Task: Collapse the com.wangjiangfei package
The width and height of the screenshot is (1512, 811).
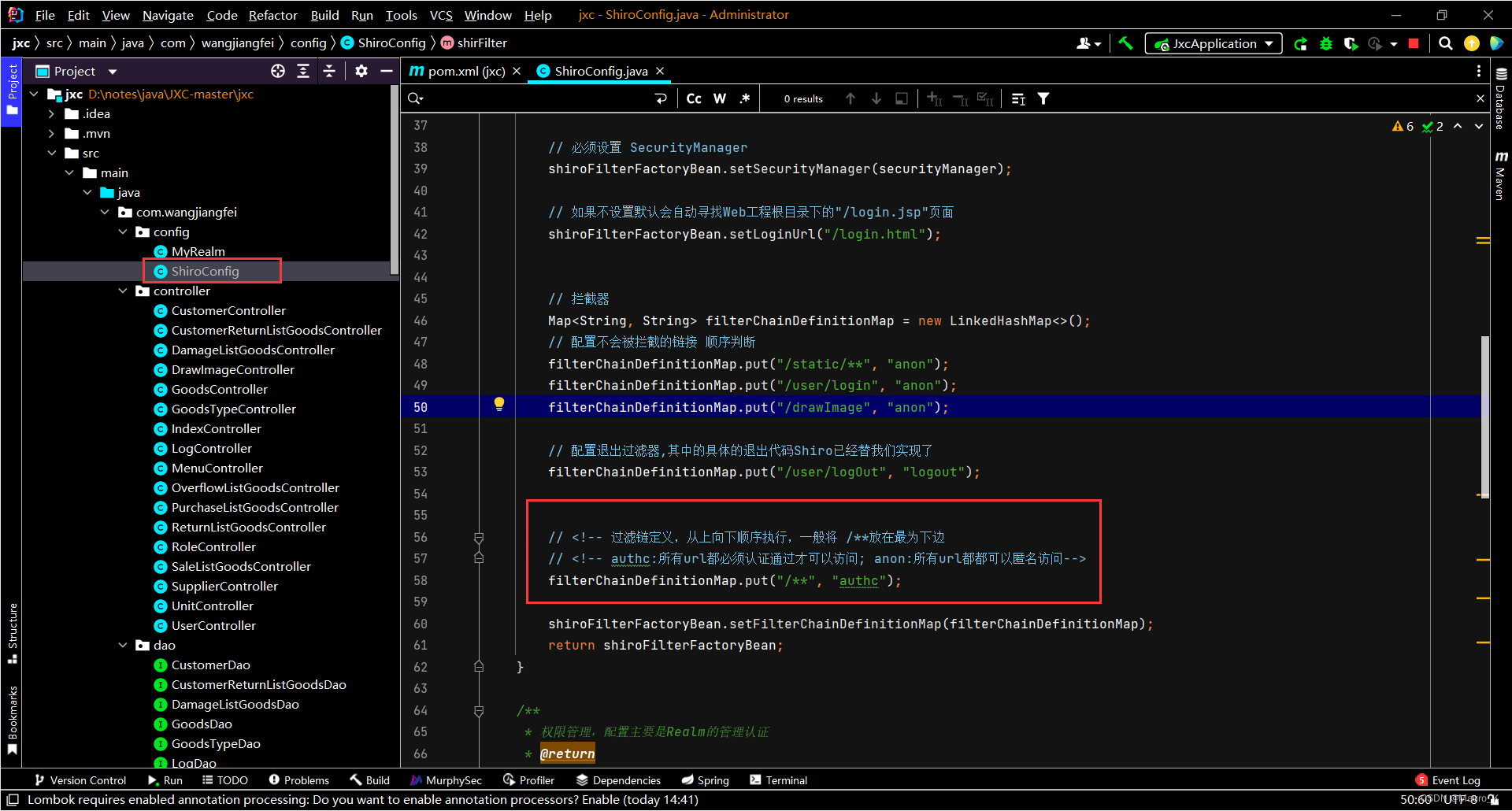Action: (x=104, y=212)
